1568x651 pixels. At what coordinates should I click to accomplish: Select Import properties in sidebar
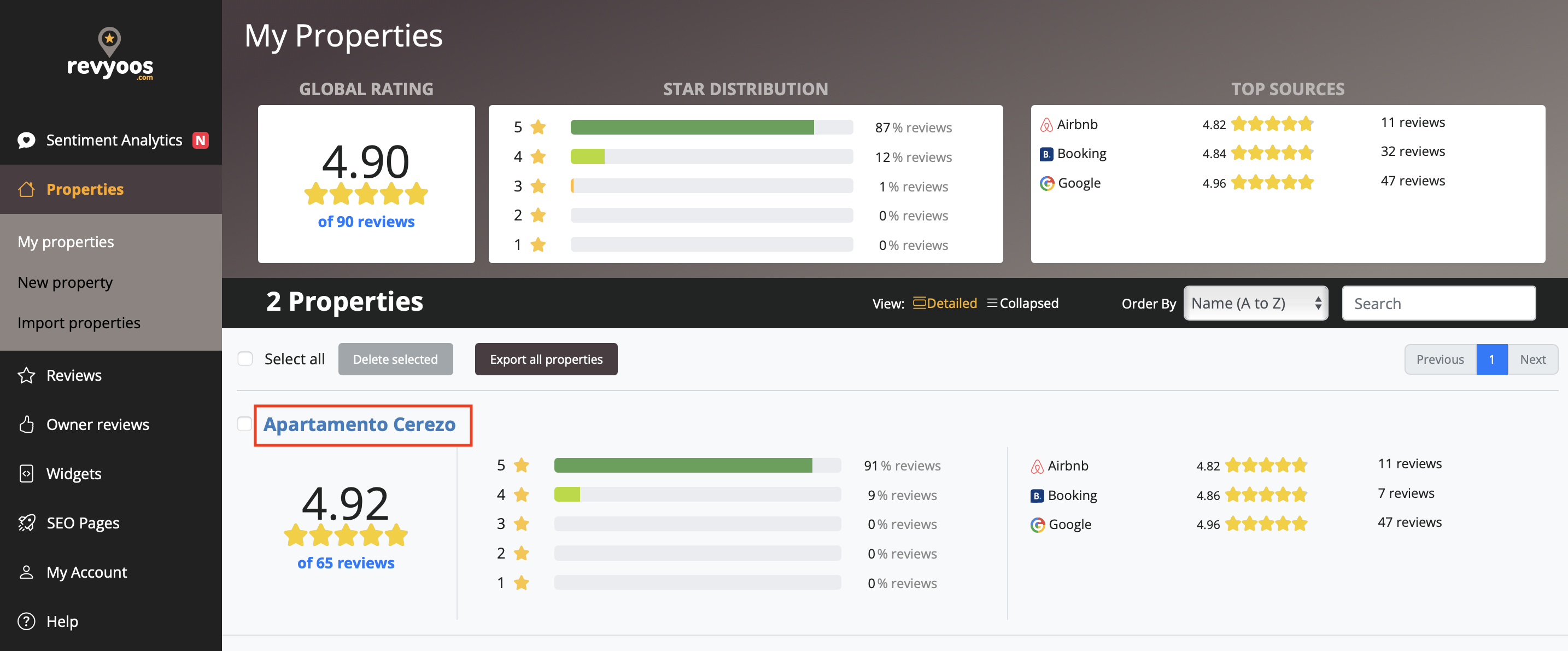[x=79, y=323]
